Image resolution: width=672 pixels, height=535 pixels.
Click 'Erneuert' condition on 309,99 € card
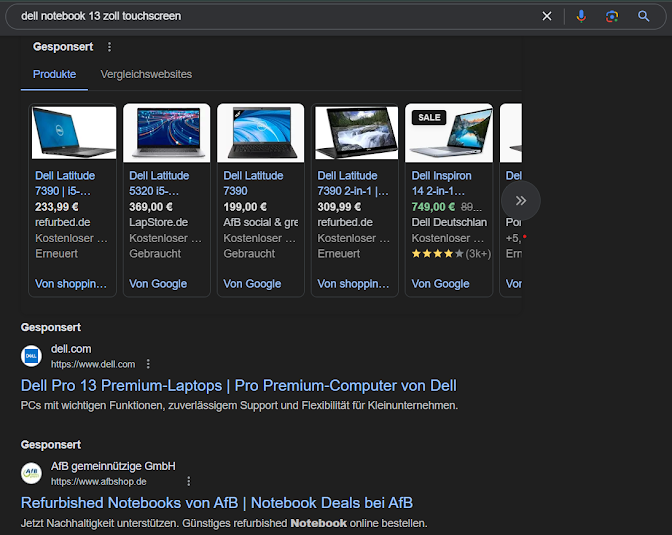(339, 254)
